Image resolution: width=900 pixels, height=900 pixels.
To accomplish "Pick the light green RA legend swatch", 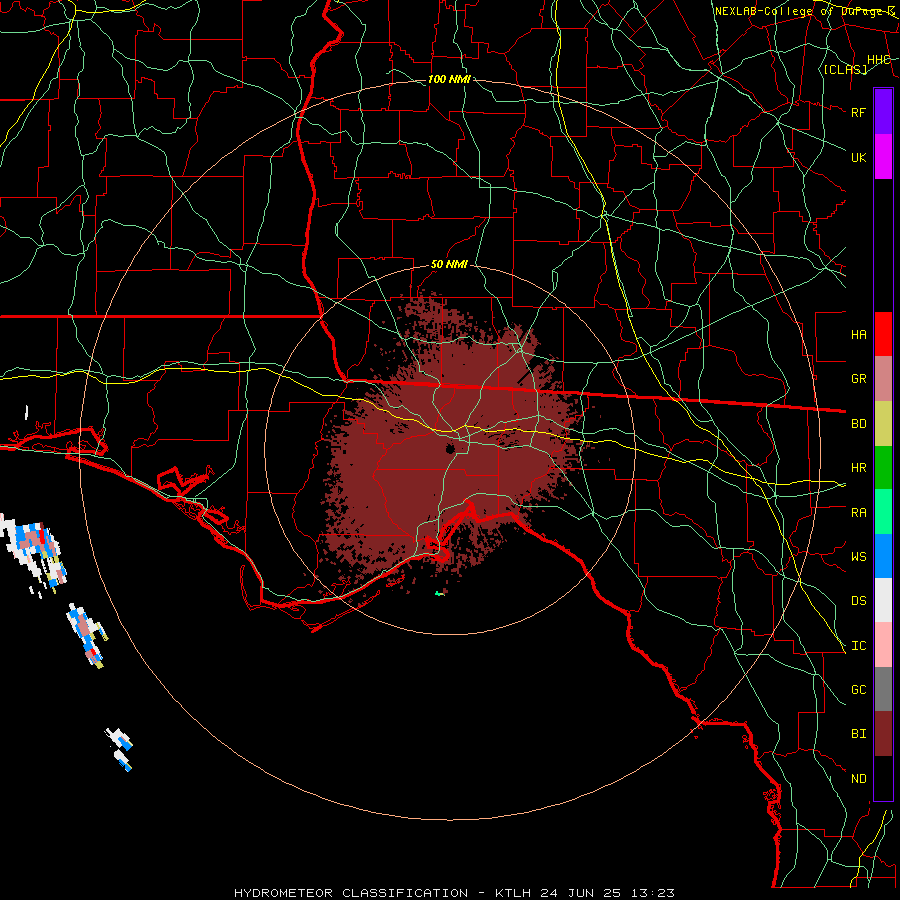I will [883, 512].
